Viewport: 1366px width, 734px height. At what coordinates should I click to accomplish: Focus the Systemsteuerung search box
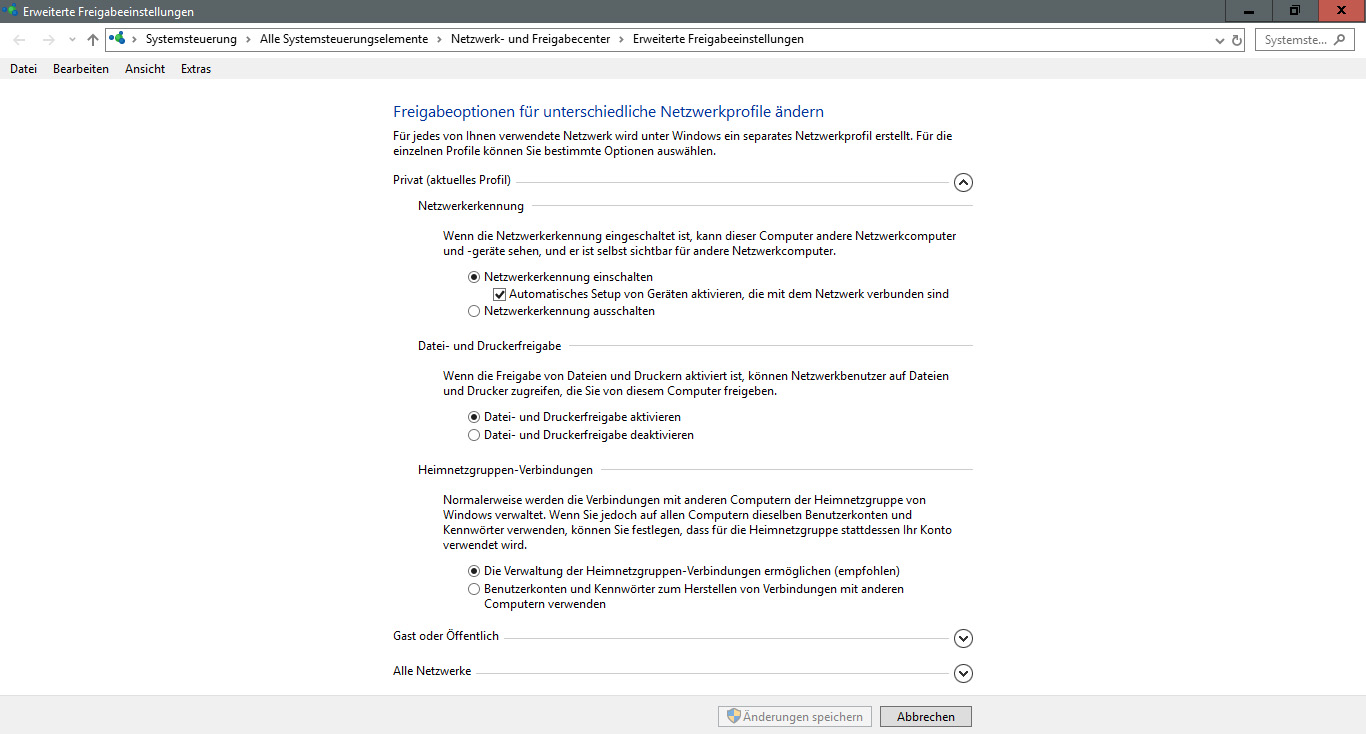pyautogui.click(x=1304, y=40)
